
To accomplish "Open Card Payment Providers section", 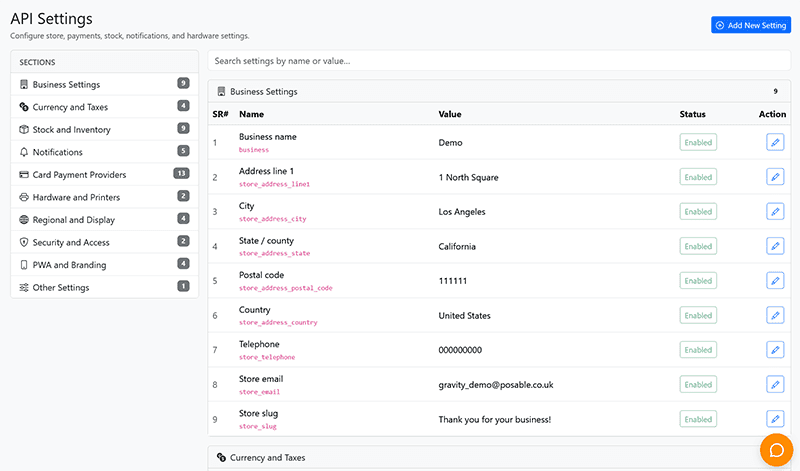I will (105, 175).
